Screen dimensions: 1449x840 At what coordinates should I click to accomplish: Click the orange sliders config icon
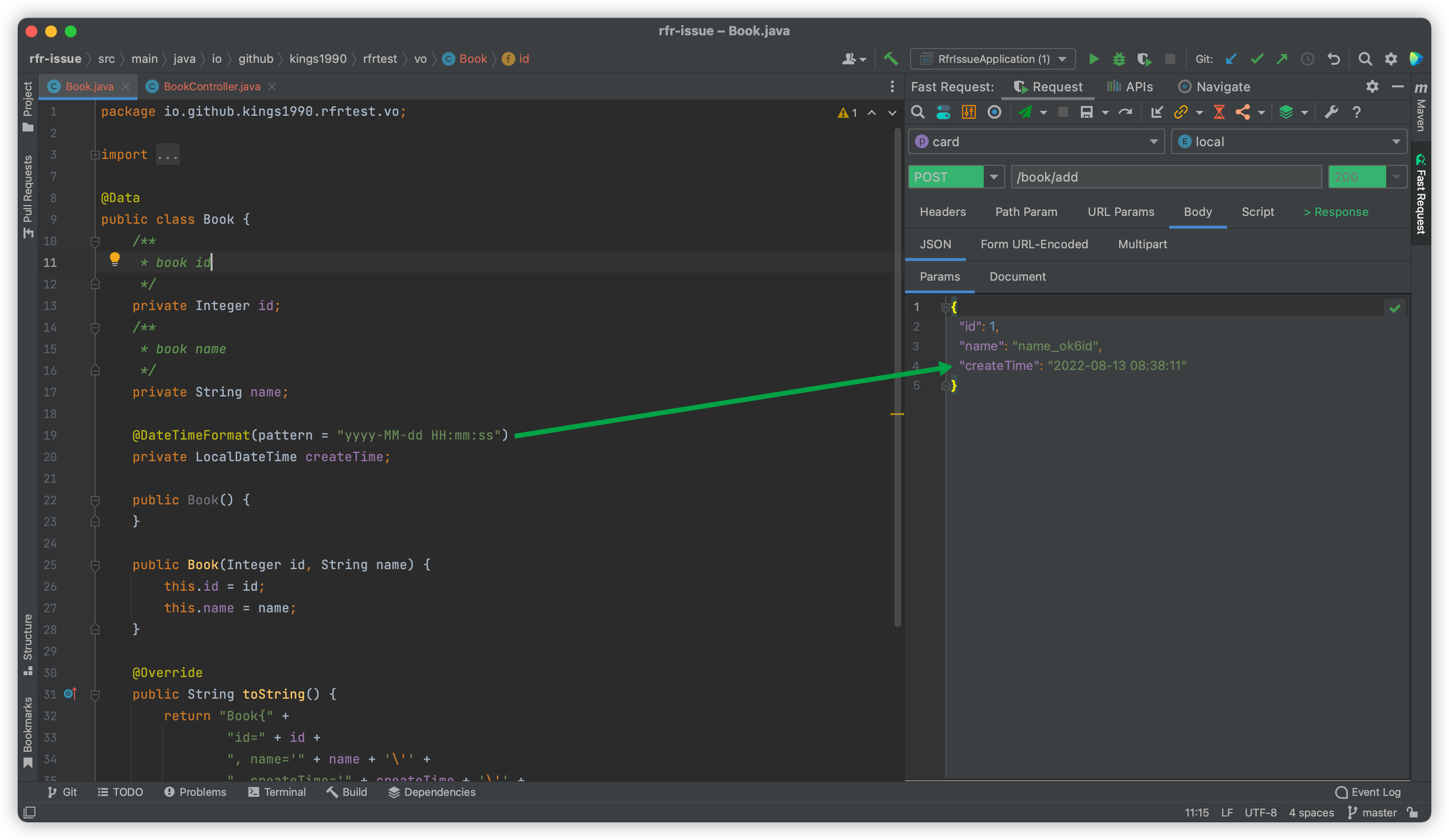tap(969, 112)
